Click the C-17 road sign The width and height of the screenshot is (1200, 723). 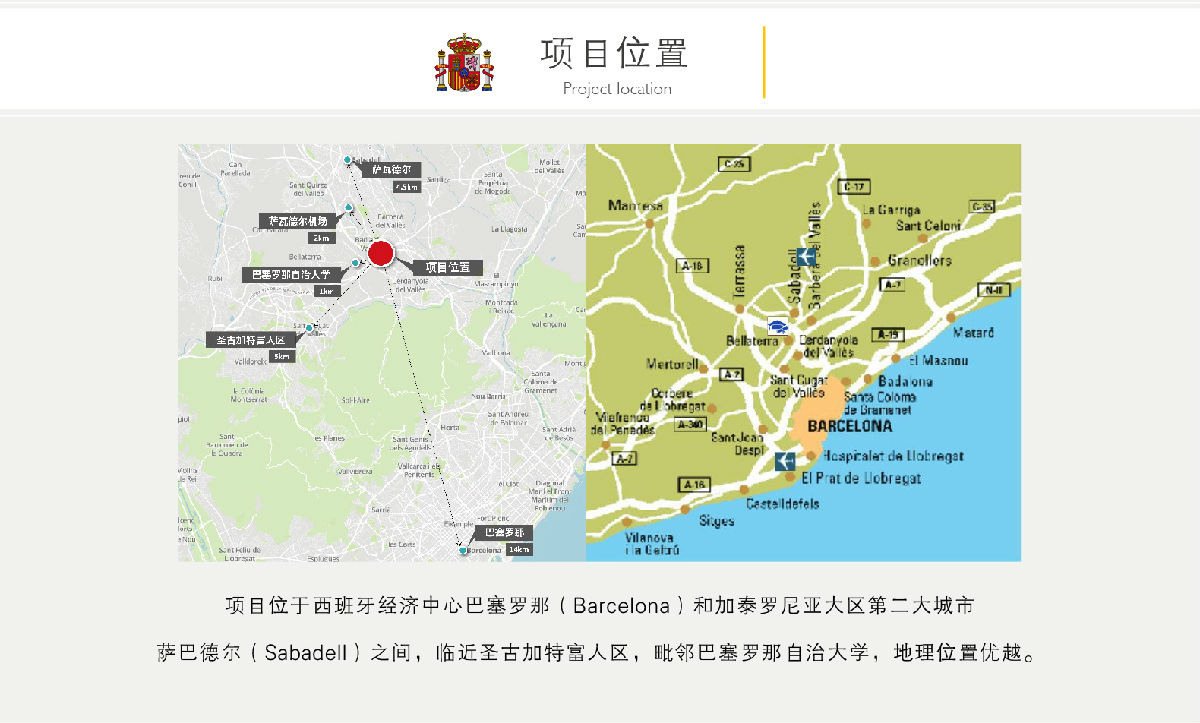856,187
